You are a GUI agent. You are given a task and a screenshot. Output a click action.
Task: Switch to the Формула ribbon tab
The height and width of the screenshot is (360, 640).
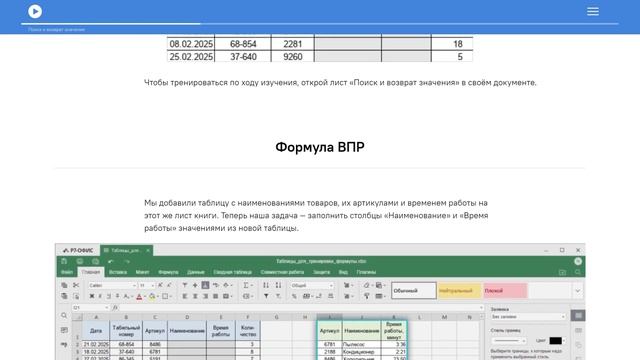[168, 272]
